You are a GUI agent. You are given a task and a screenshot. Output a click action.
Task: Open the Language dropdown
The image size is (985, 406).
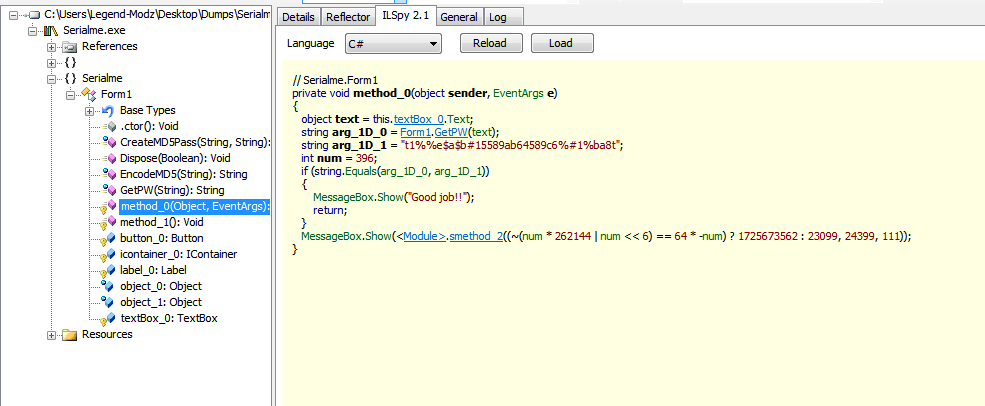click(392, 44)
